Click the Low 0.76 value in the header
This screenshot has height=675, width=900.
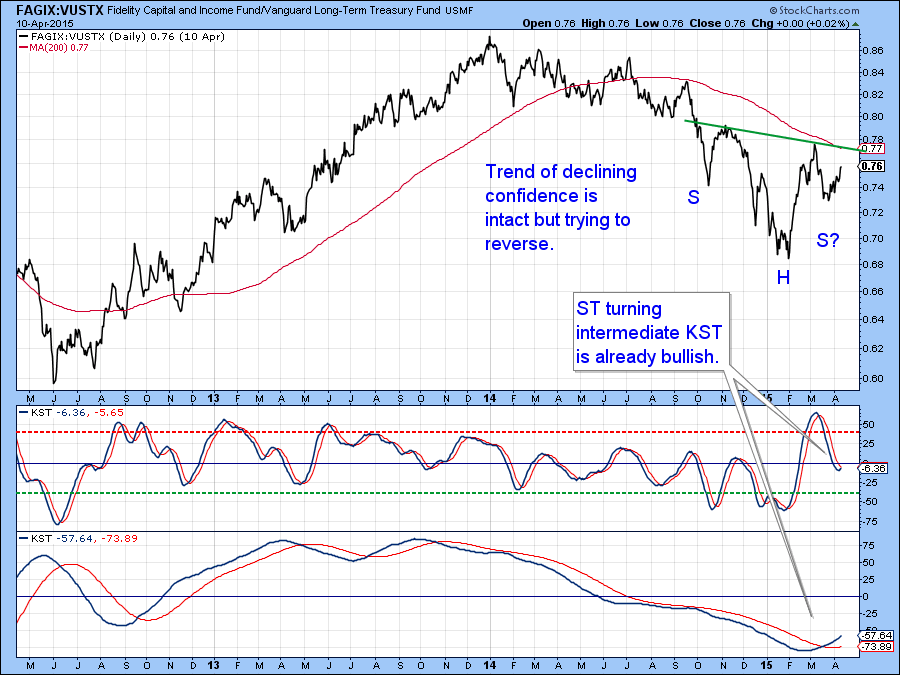[x=659, y=24]
